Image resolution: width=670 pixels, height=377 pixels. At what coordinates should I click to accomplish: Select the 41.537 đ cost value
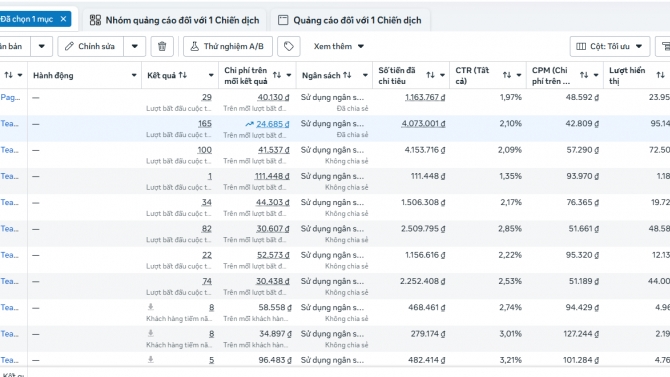click(x=273, y=150)
